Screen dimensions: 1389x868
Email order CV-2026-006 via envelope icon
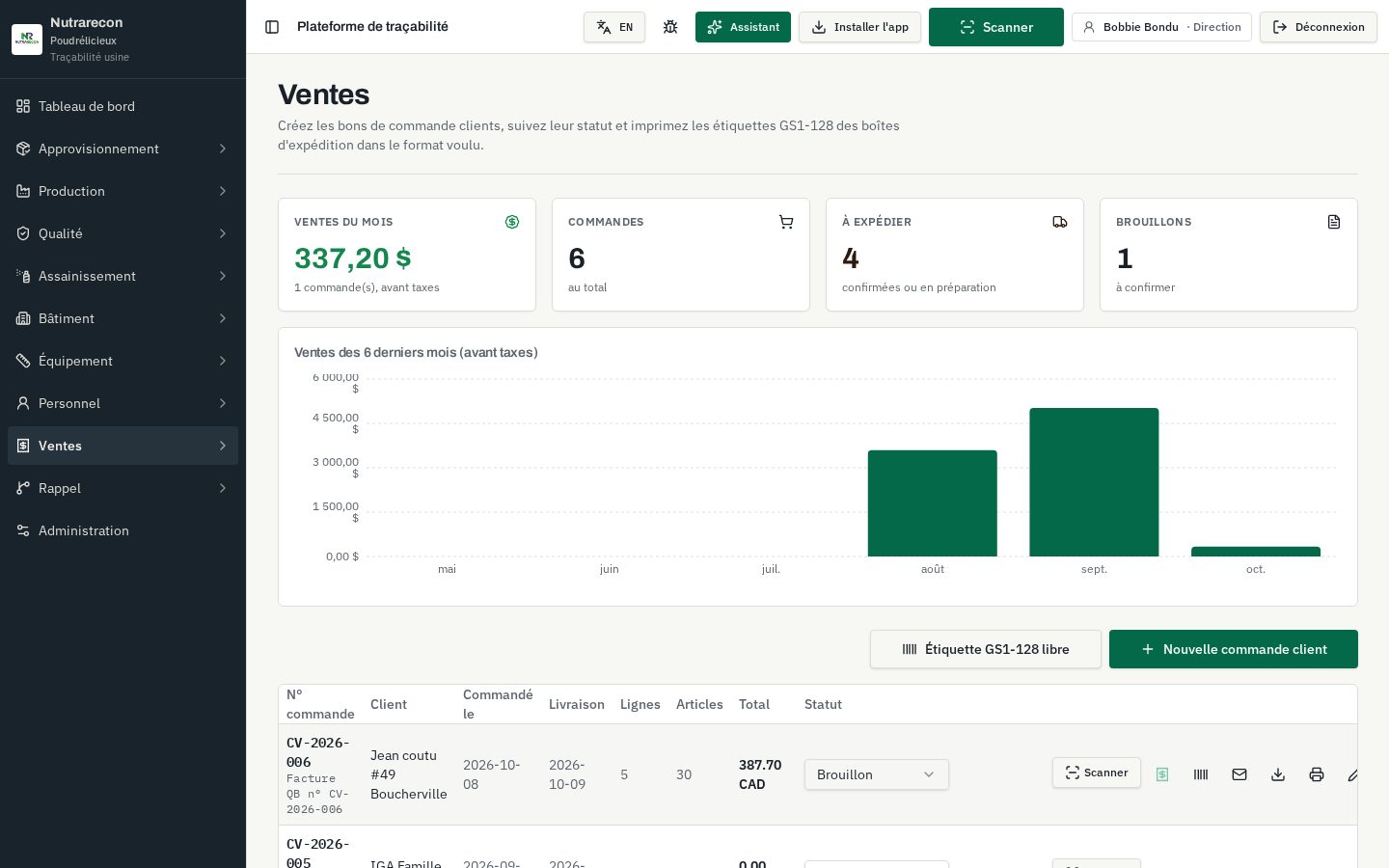click(1239, 774)
